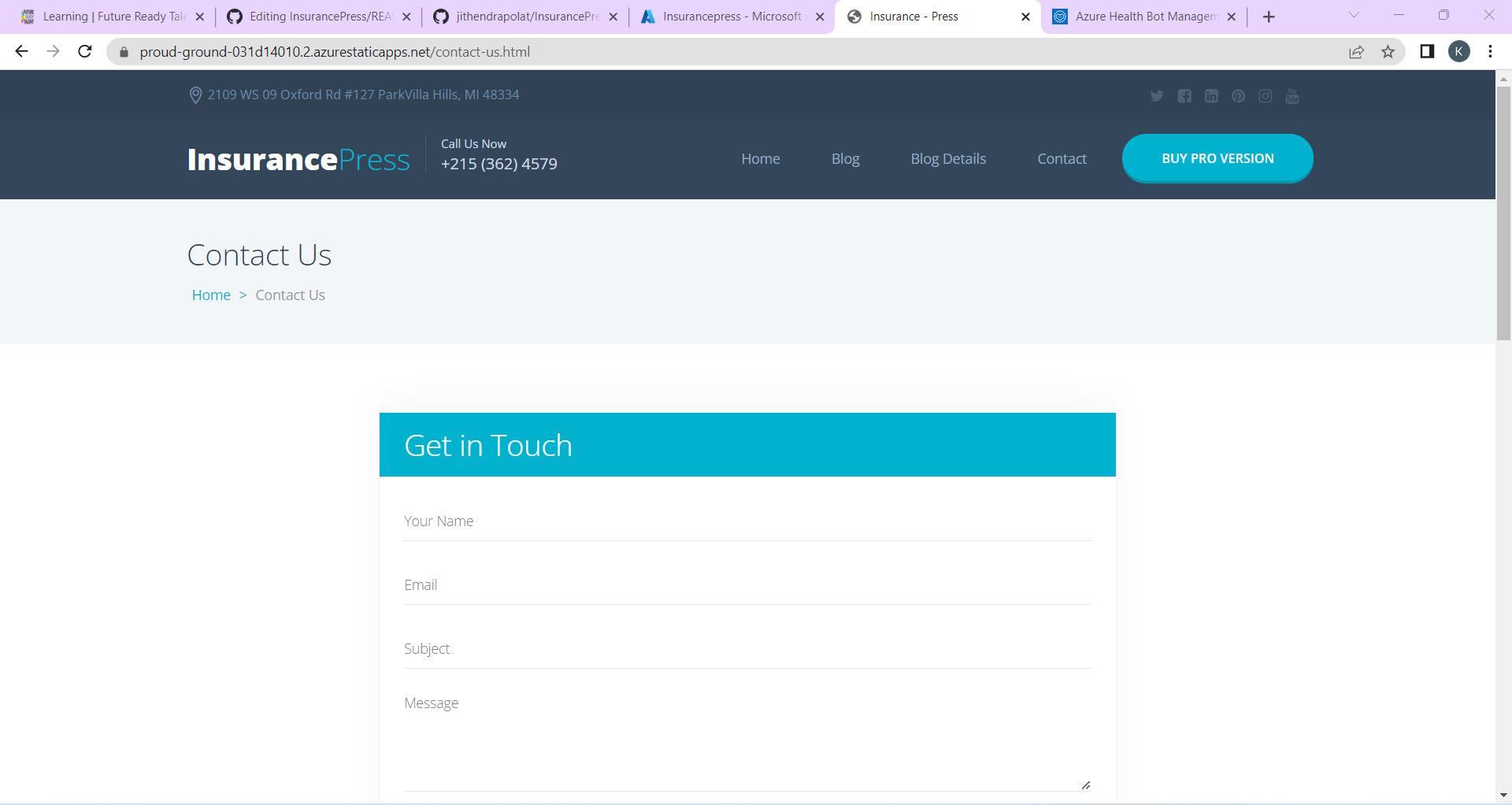Switch to the Azure Health Bot Management tab
Screen dimensions: 1512x805
(1144, 17)
